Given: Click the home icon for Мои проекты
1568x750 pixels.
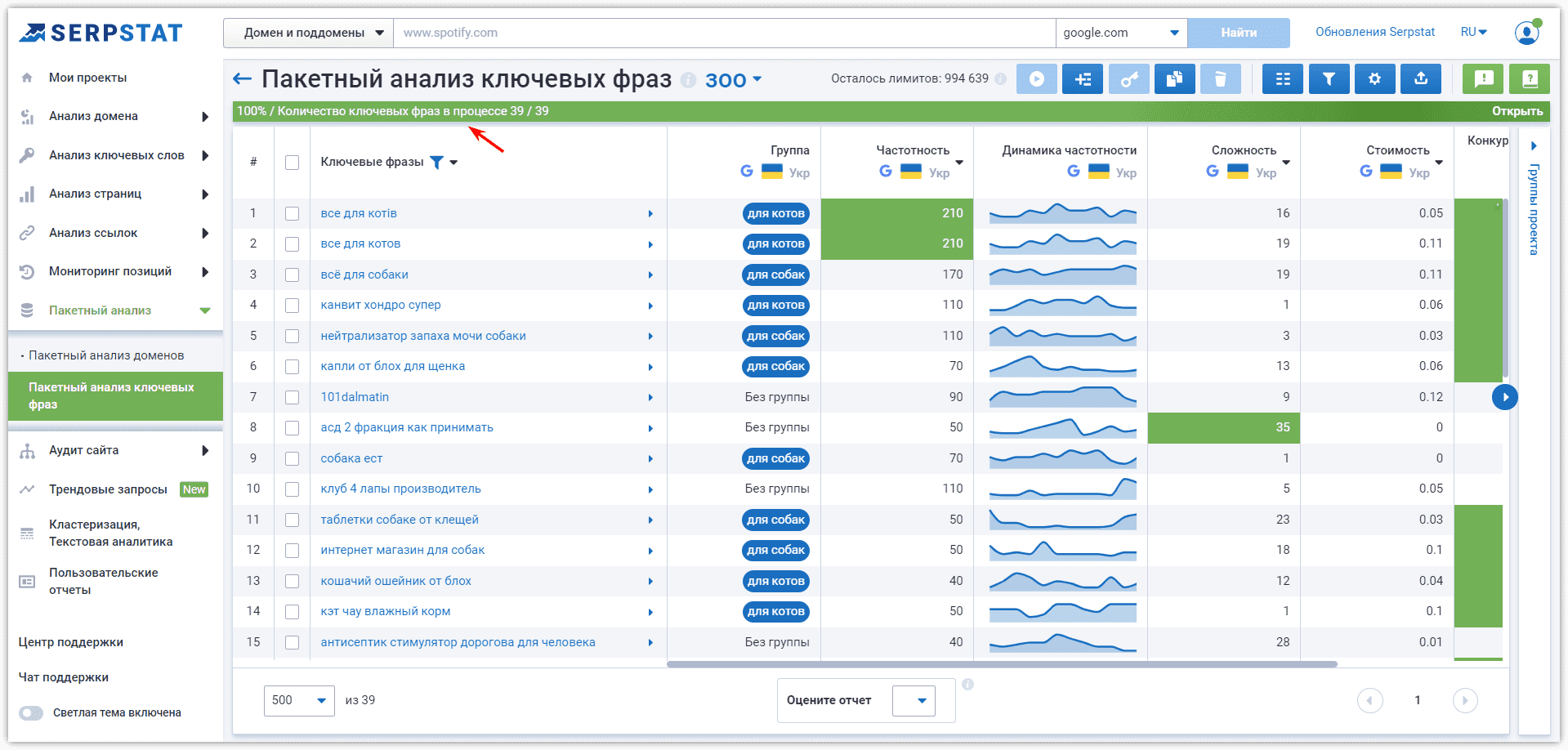Looking at the screenshot, I should coord(27,78).
